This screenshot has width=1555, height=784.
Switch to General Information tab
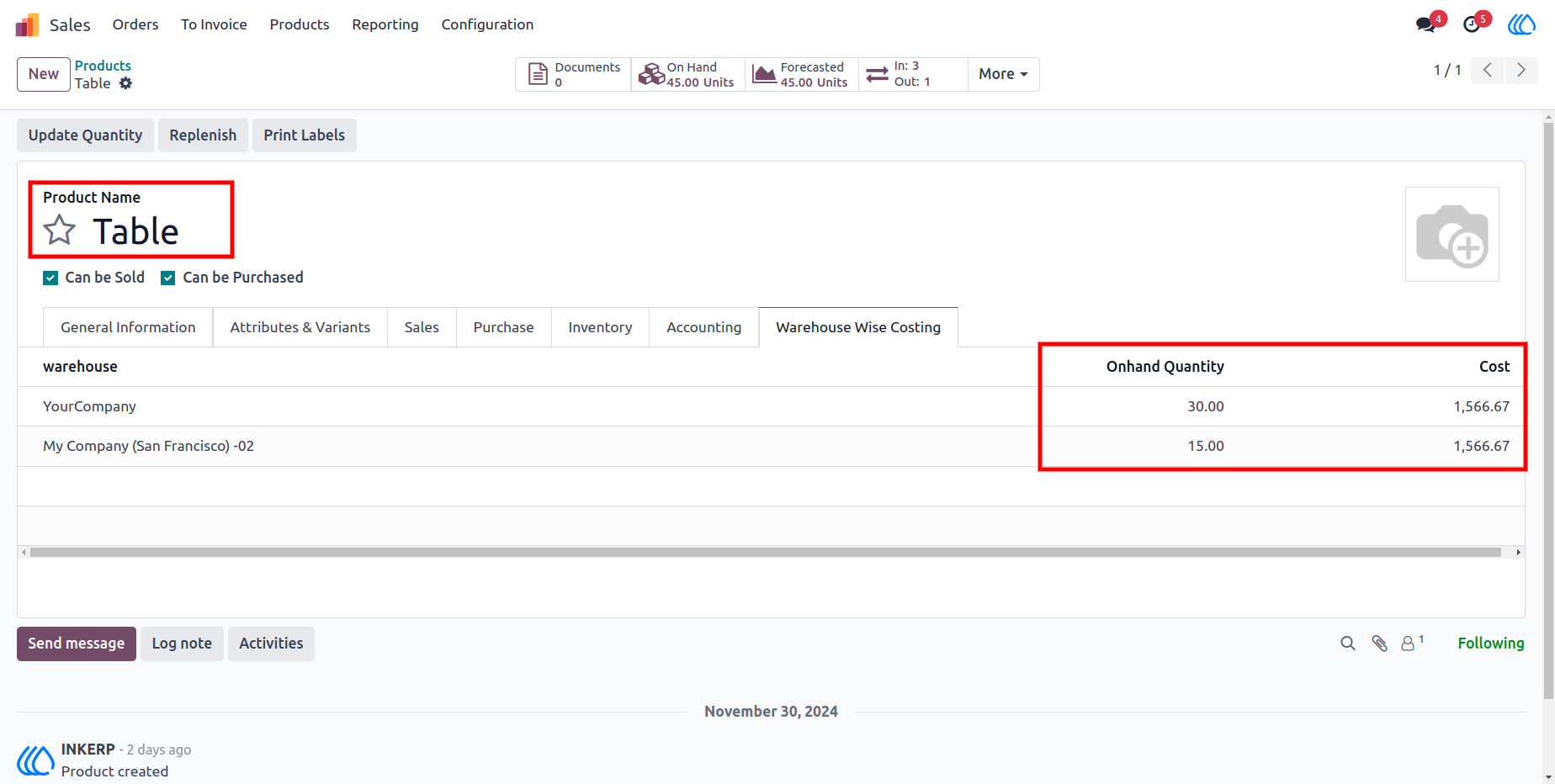128,327
